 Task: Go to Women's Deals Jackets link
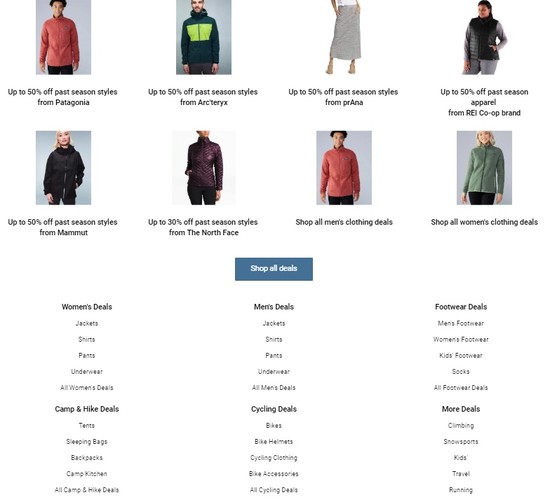pos(87,323)
